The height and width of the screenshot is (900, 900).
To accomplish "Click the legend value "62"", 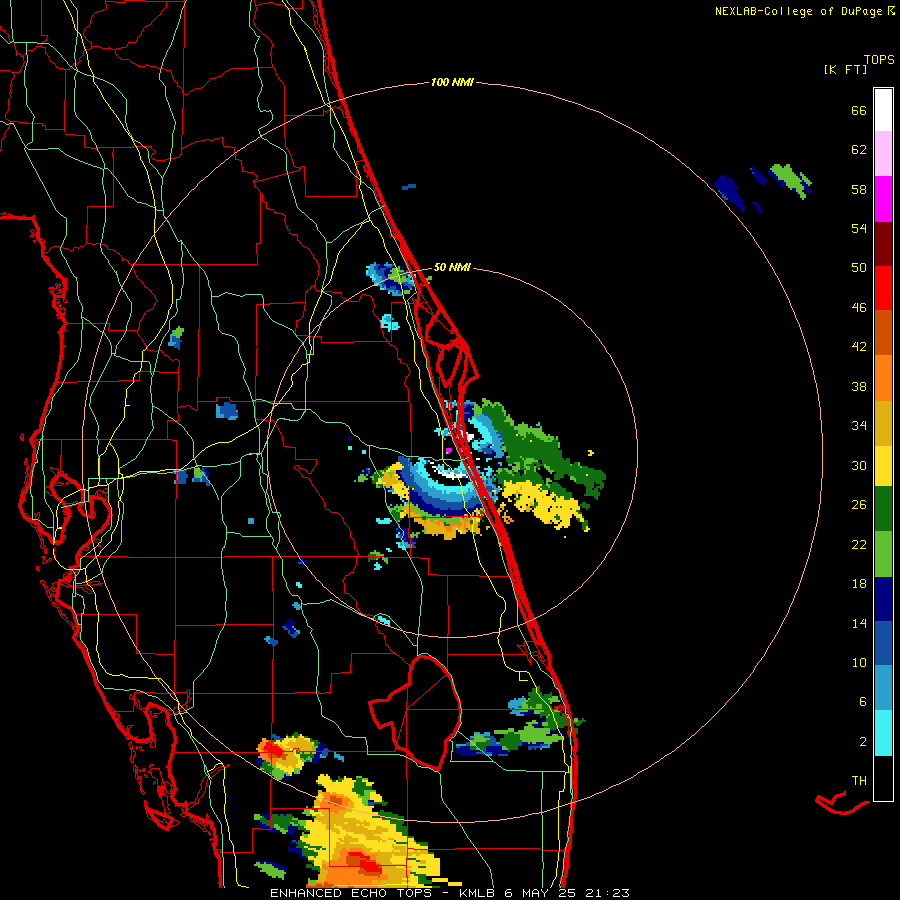I will pos(859,150).
